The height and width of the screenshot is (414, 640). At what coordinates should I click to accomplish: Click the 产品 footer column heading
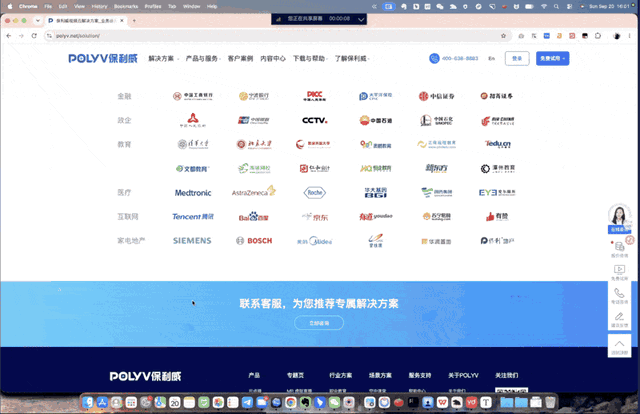coord(254,375)
